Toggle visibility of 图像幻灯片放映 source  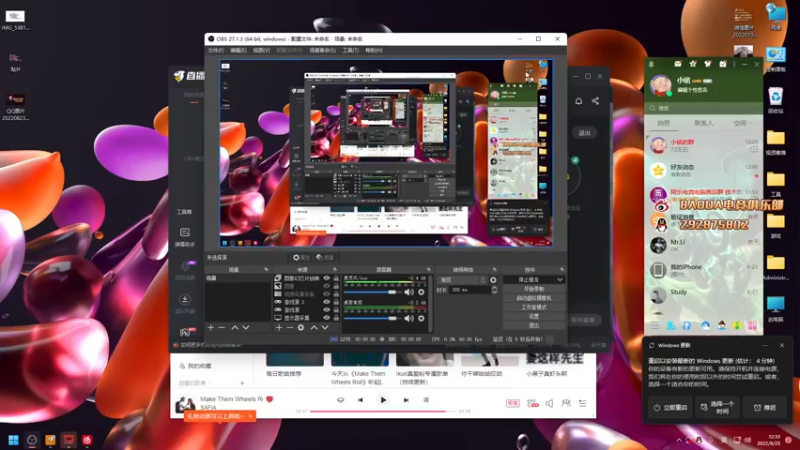click(327, 279)
